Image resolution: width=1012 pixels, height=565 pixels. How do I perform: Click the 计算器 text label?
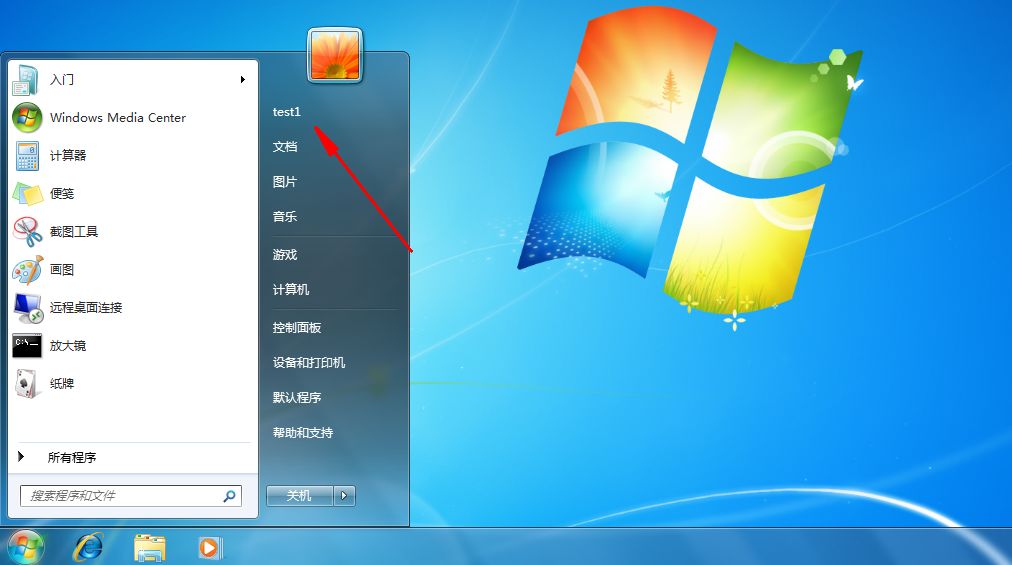68,156
